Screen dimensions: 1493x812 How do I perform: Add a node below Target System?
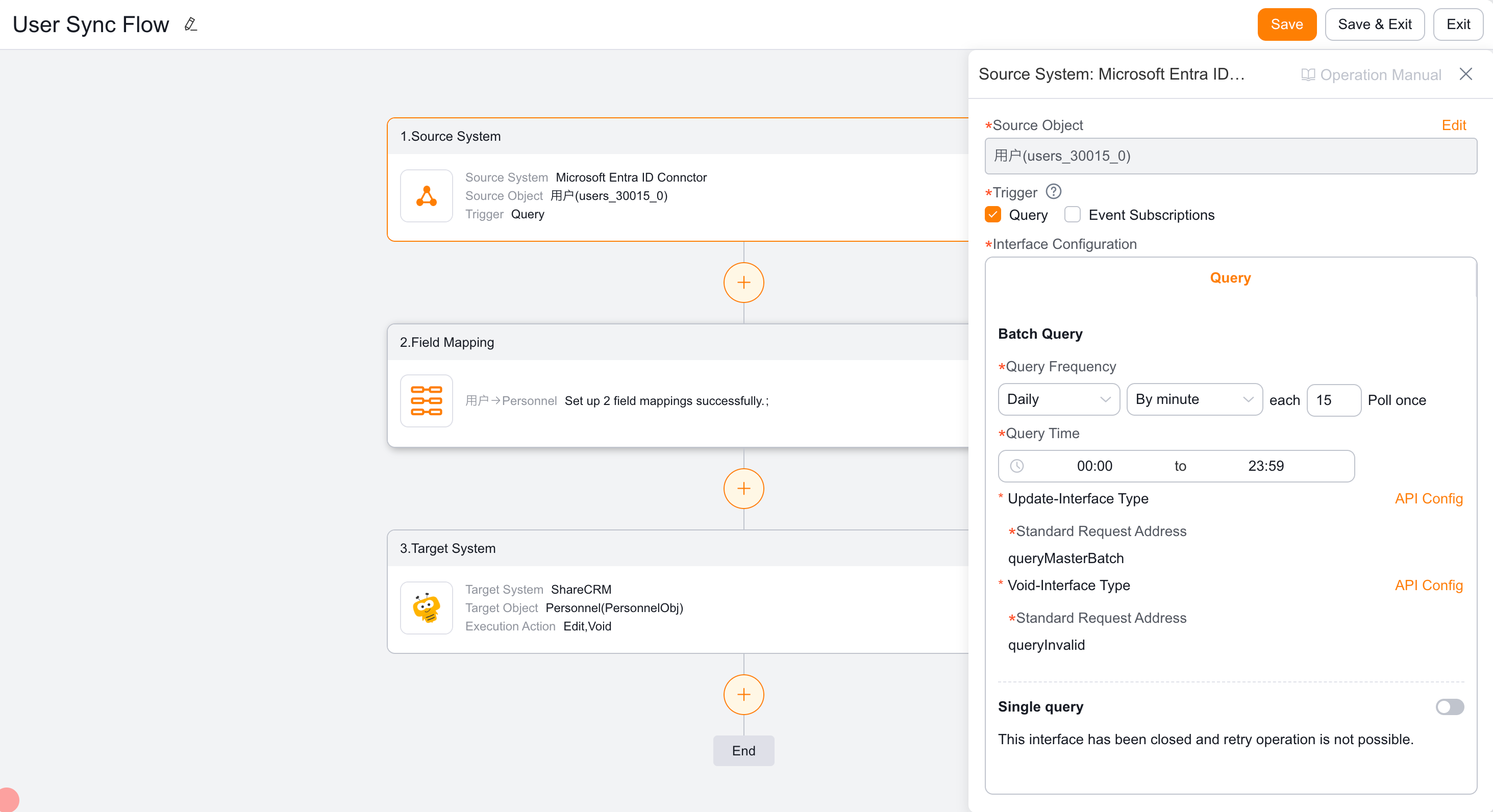pos(743,694)
